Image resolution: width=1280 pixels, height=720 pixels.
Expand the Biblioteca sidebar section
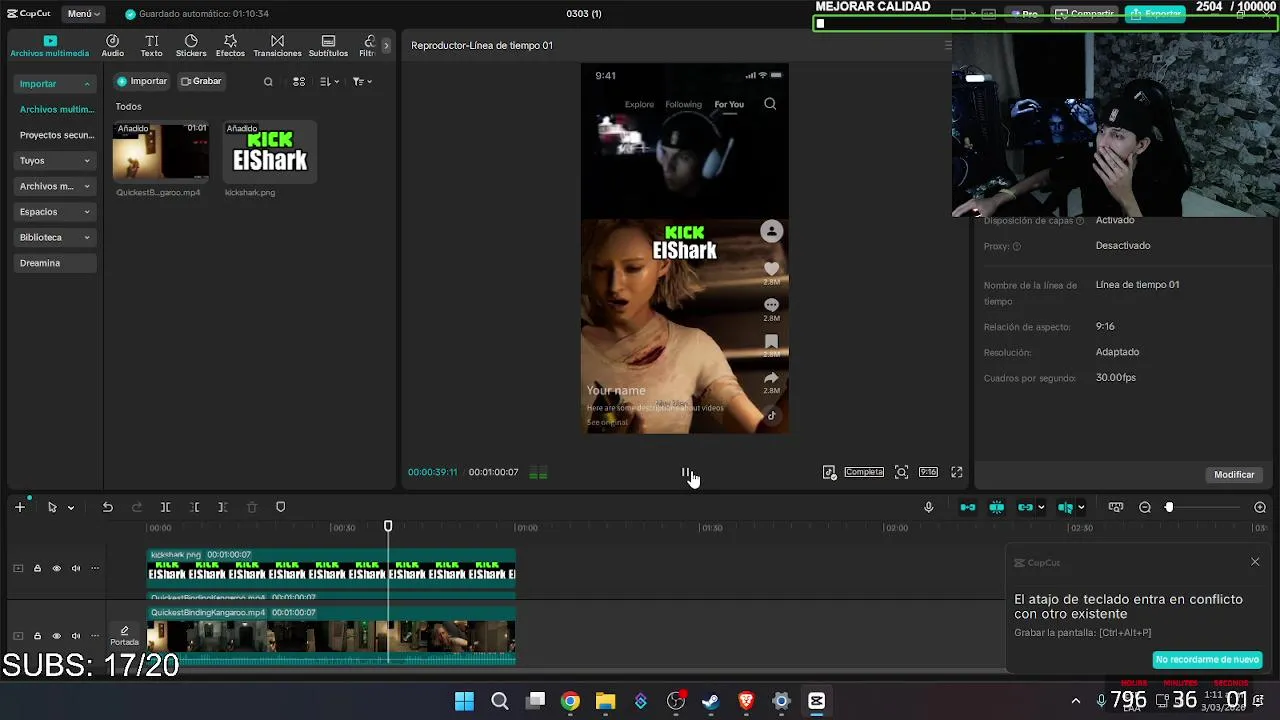(x=55, y=237)
